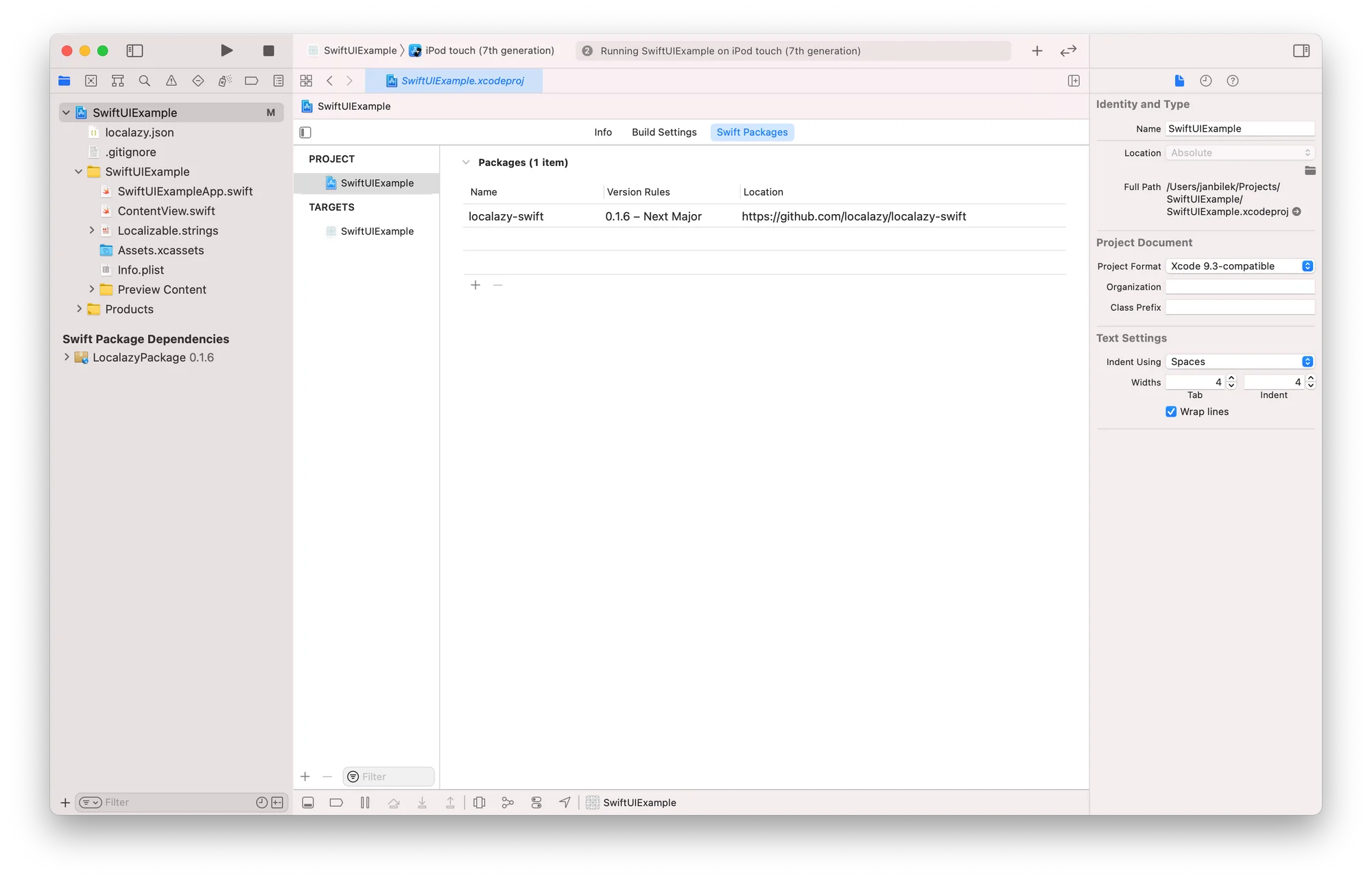Screen dimensions: 1372x881
Task: Open the View Debugger
Action: tap(480, 802)
